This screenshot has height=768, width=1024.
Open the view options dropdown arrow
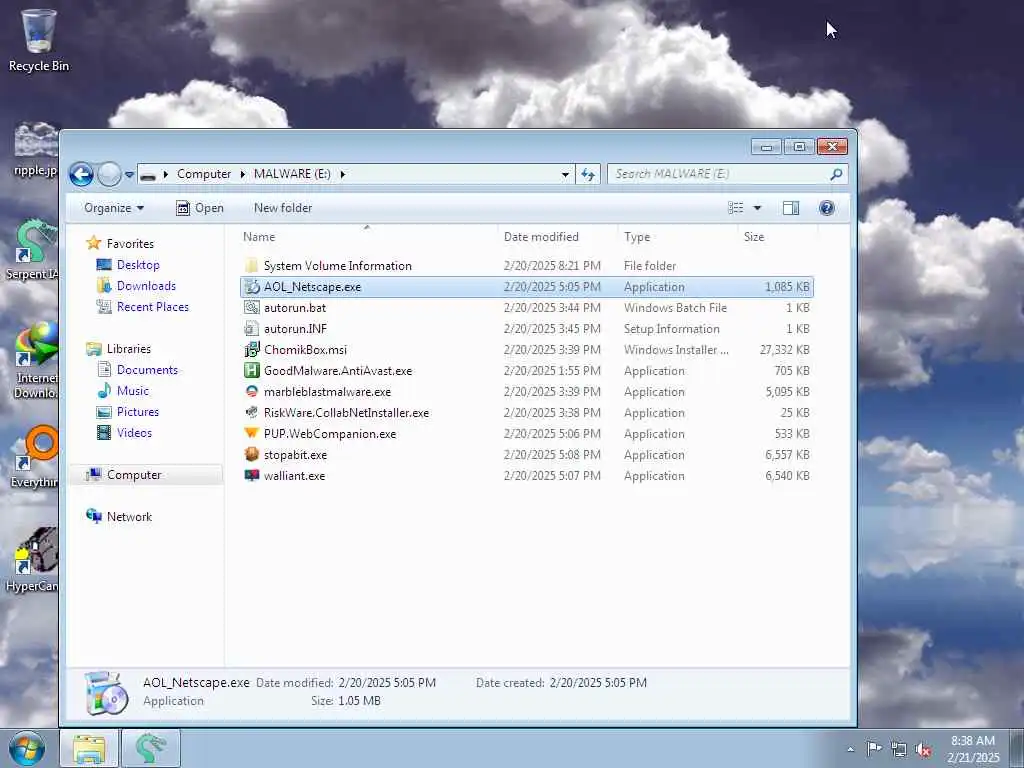point(758,208)
